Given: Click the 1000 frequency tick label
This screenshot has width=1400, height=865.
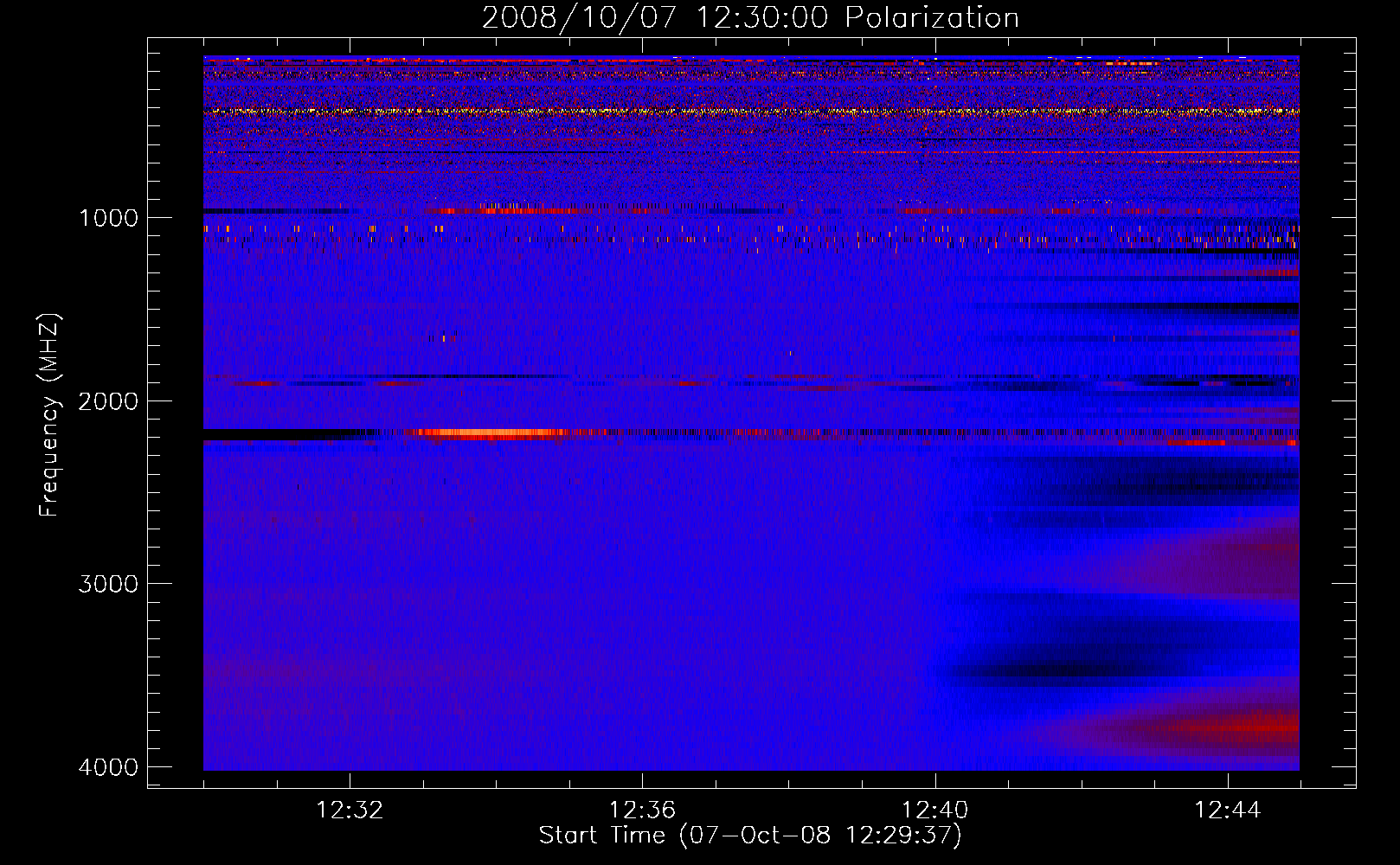Looking at the screenshot, I should 108,217.
